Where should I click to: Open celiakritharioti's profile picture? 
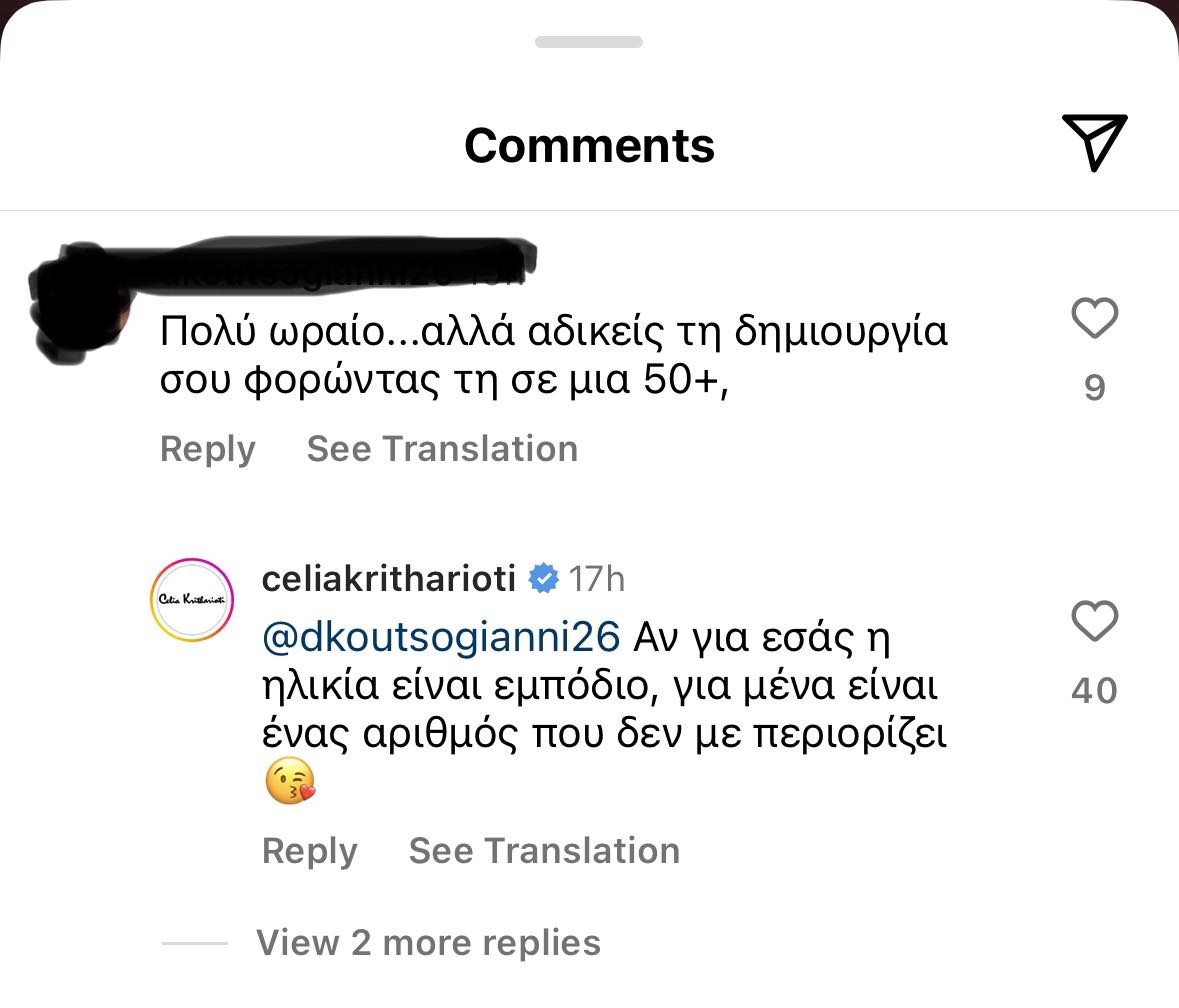[x=191, y=599]
